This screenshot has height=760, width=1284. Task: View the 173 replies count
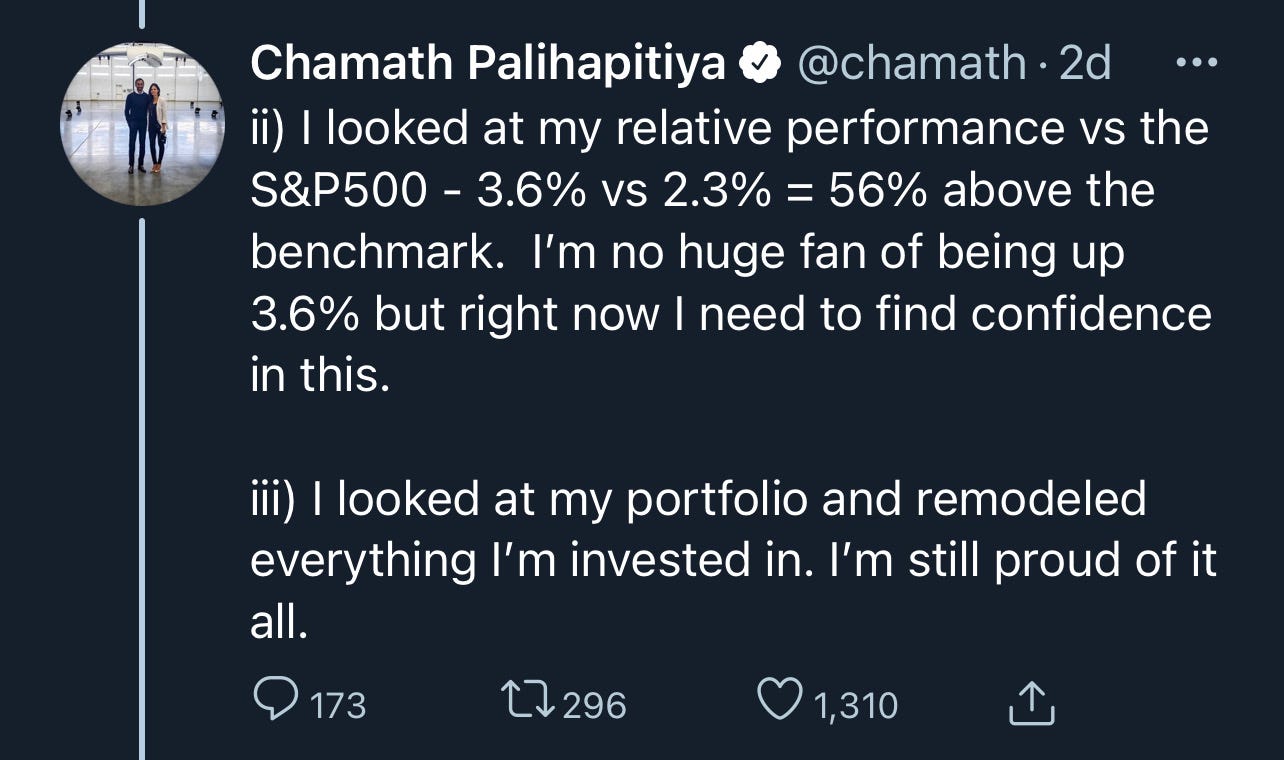click(339, 706)
